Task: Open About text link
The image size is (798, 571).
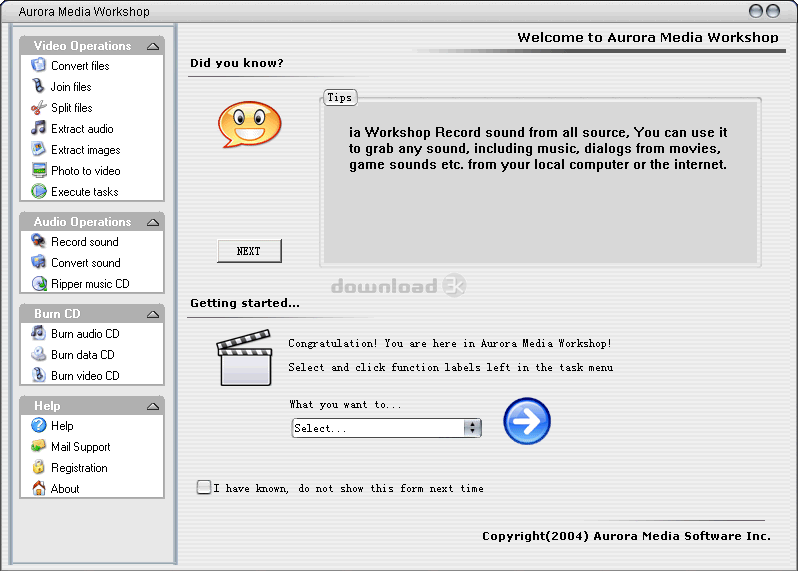Action: point(65,489)
